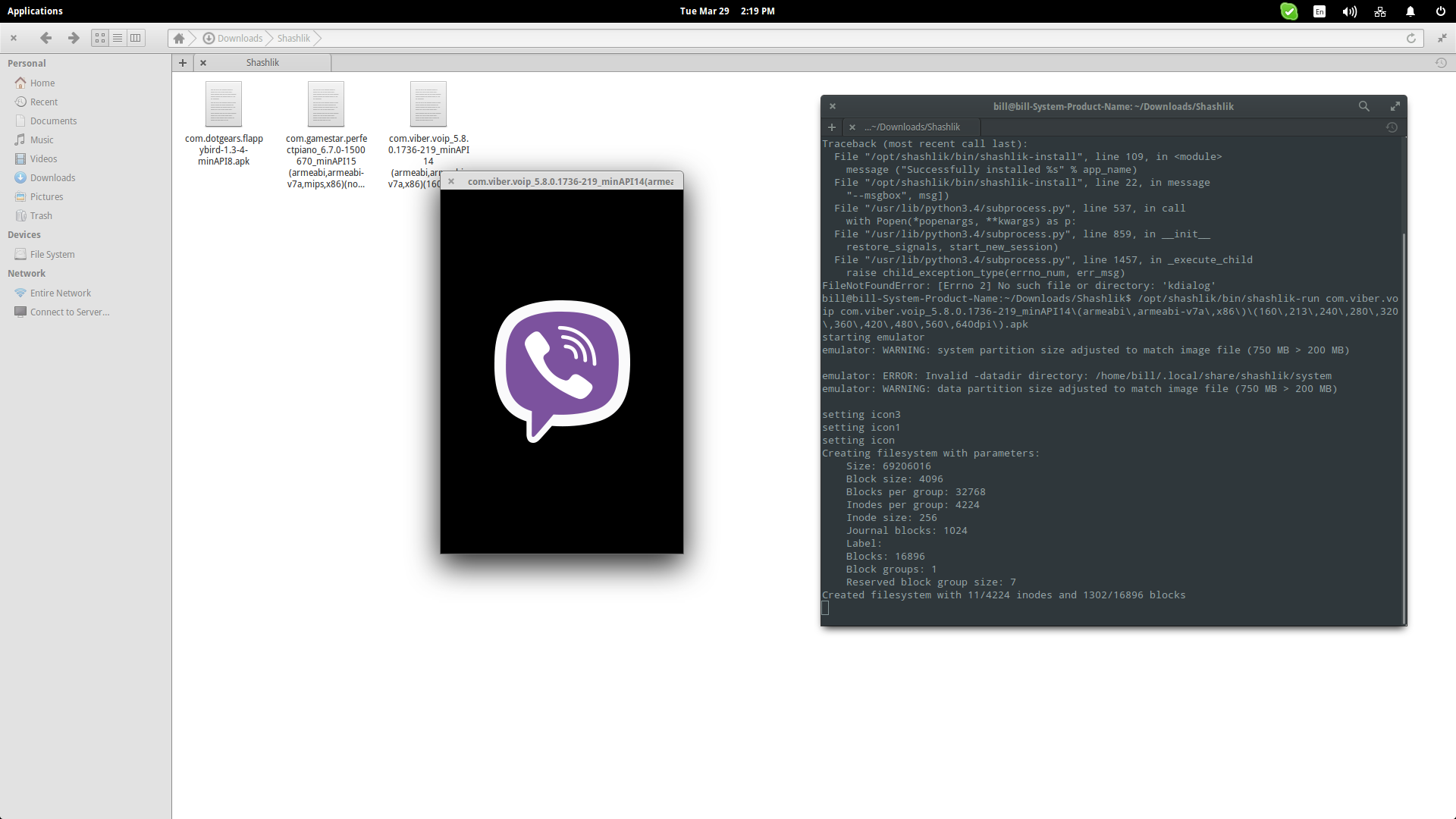This screenshot has width=1456, height=819.
Task: Collapse the Devices sidebar section
Action: (x=24, y=234)
